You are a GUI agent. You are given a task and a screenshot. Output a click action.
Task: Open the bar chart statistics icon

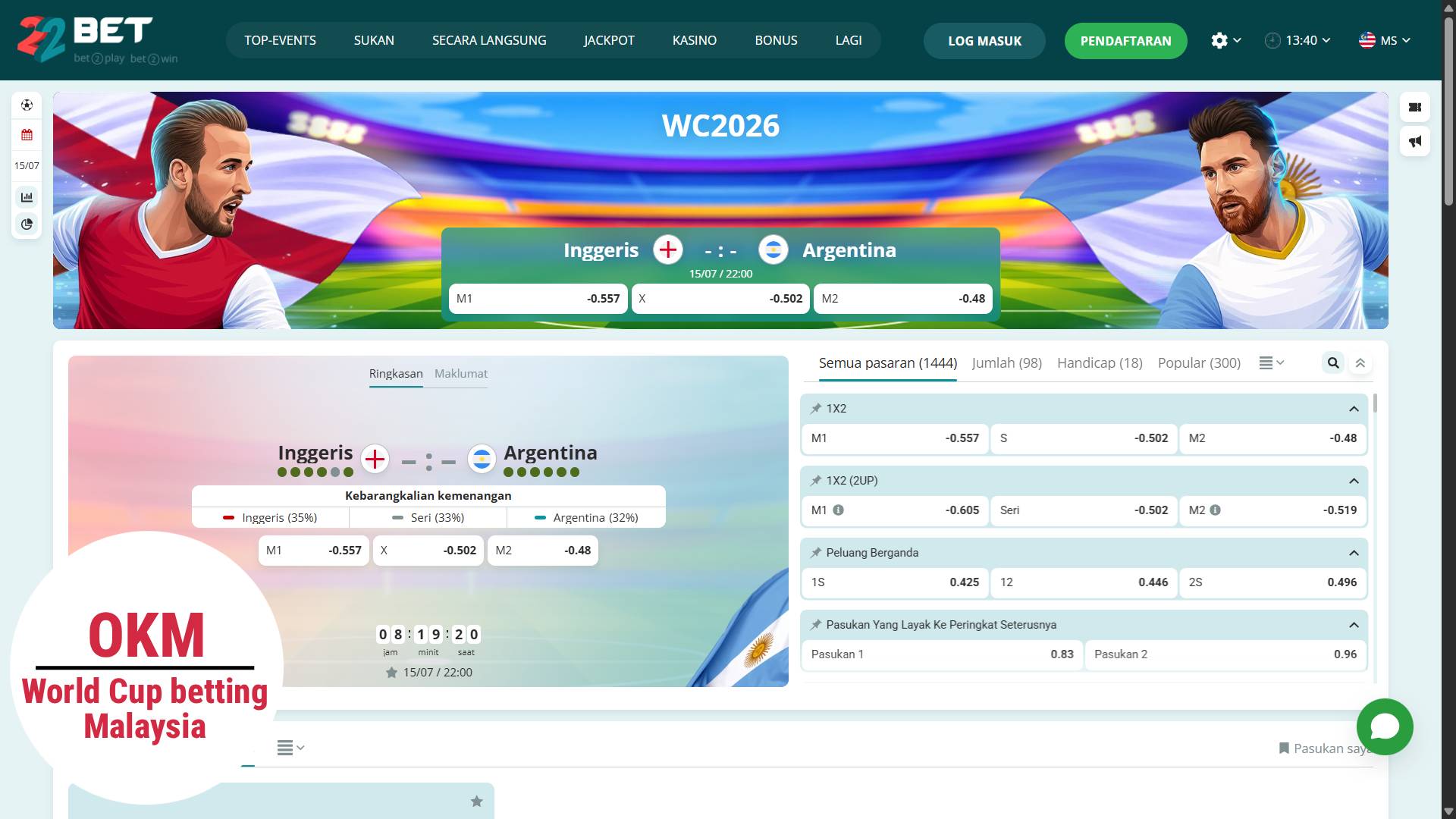coord(27,197)
